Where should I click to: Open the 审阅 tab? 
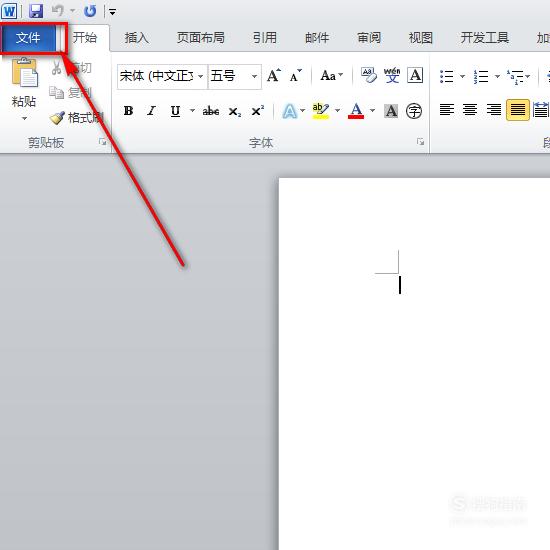pyautogui.click(x=369, y=38)
